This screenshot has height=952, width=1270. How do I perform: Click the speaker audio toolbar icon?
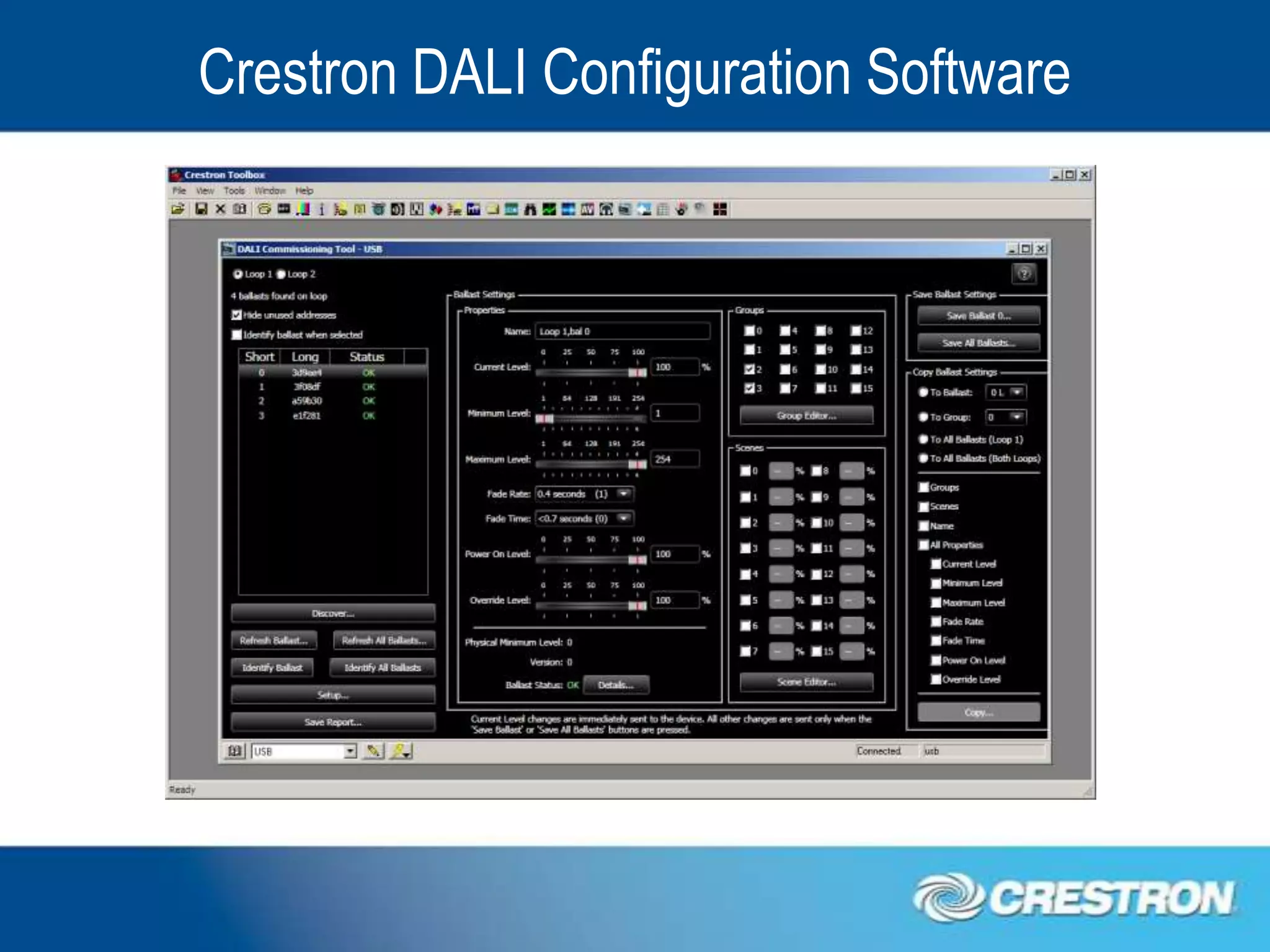[x=397, y=209]
